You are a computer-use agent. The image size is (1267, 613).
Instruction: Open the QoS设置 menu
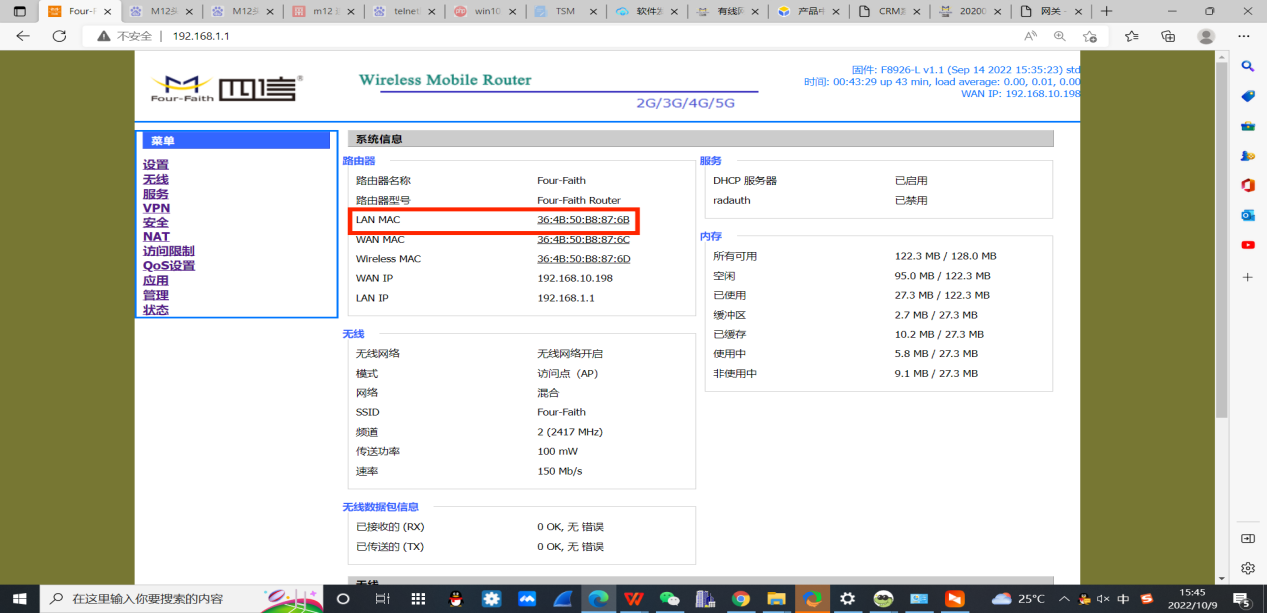pyautogui.click(x=169, y=266)
